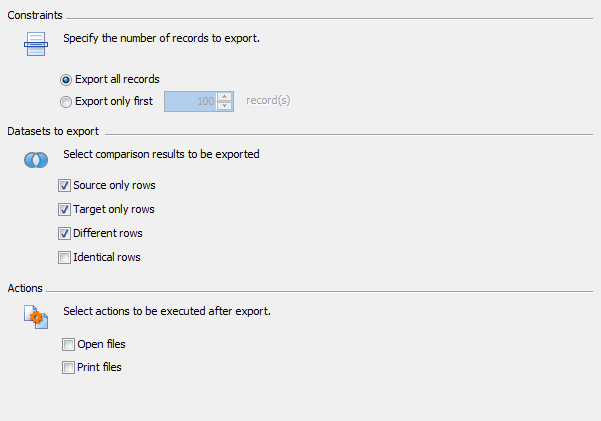
Task: Click the record count field showing 100
Action: click(190, 101)
